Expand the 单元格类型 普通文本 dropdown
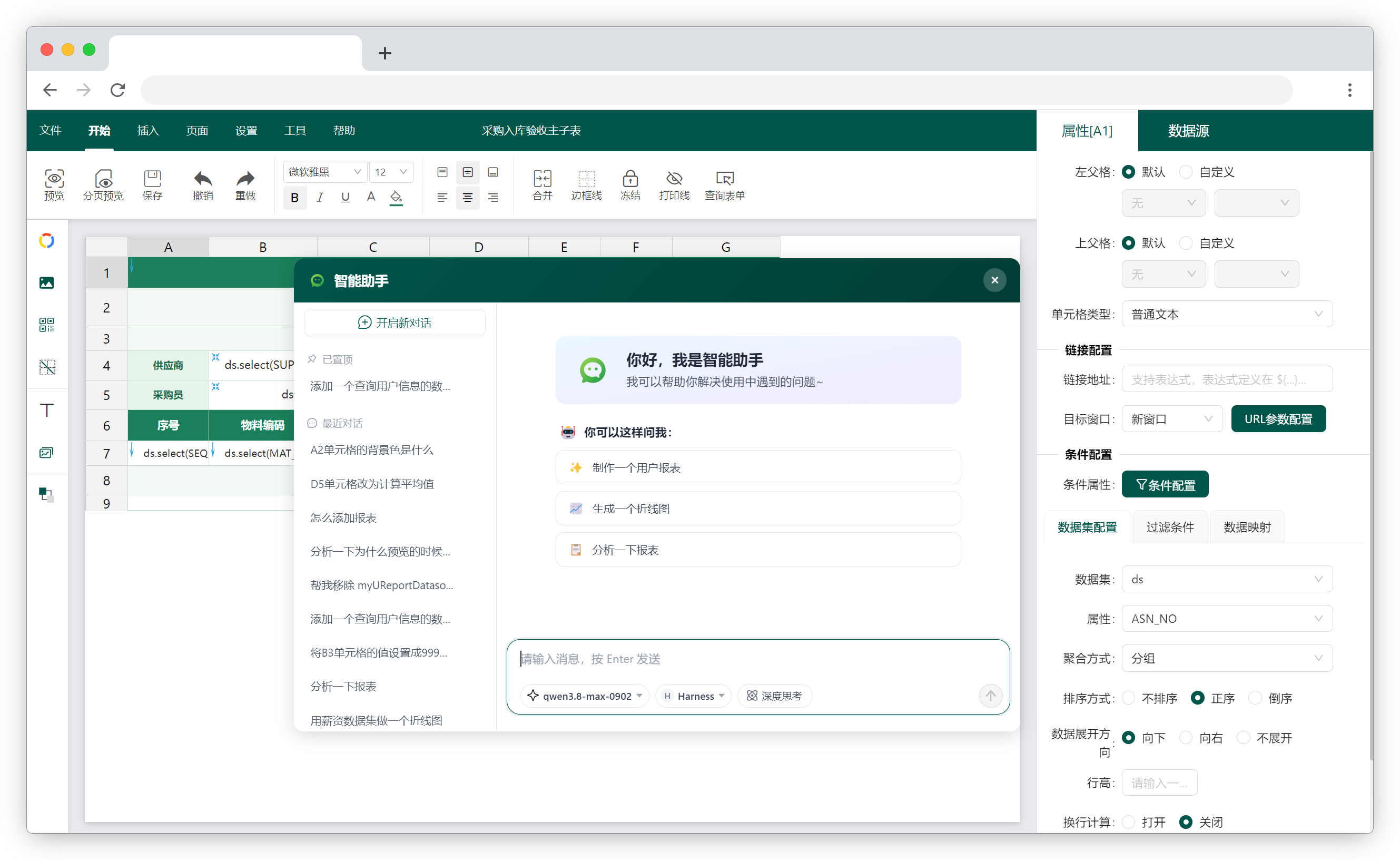Viewport: 1400px width, 860px height. click(x=1227, y=314)
